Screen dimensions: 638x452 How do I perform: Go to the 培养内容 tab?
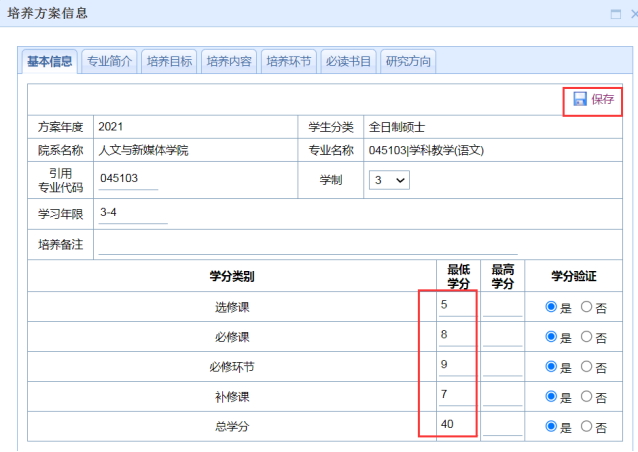pyautogui.click(x=229, y=62)
